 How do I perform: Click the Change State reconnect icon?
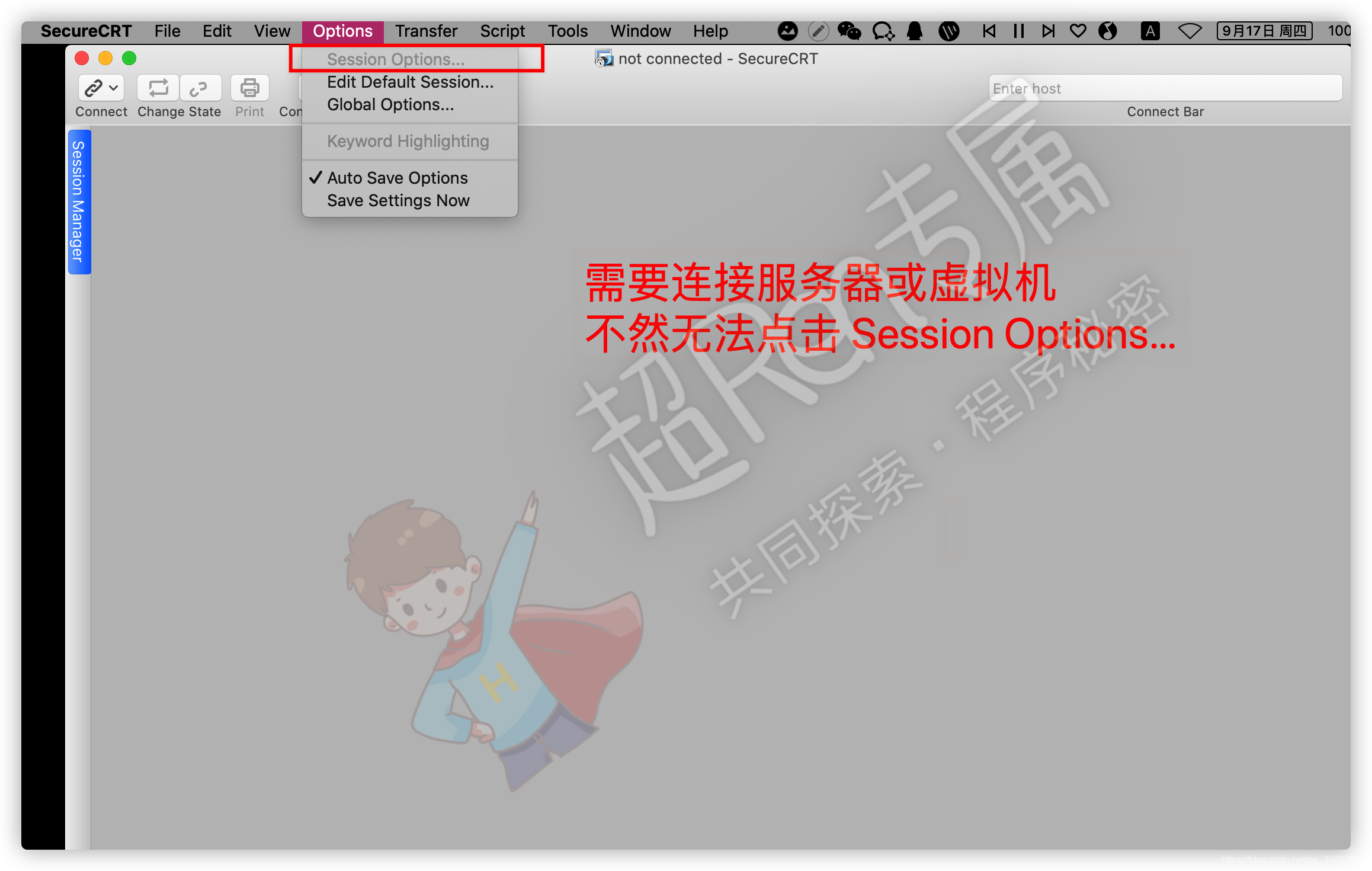[158, 88]
